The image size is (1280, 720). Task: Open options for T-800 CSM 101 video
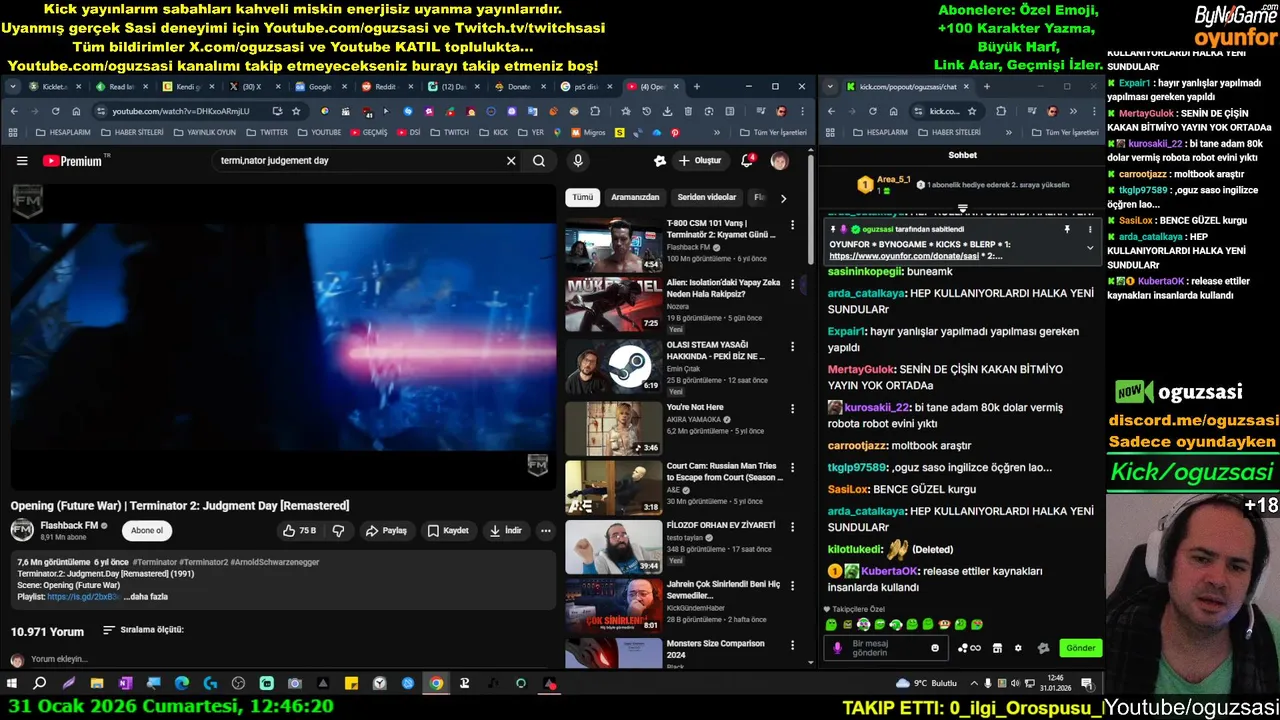[x=793, y=225]
